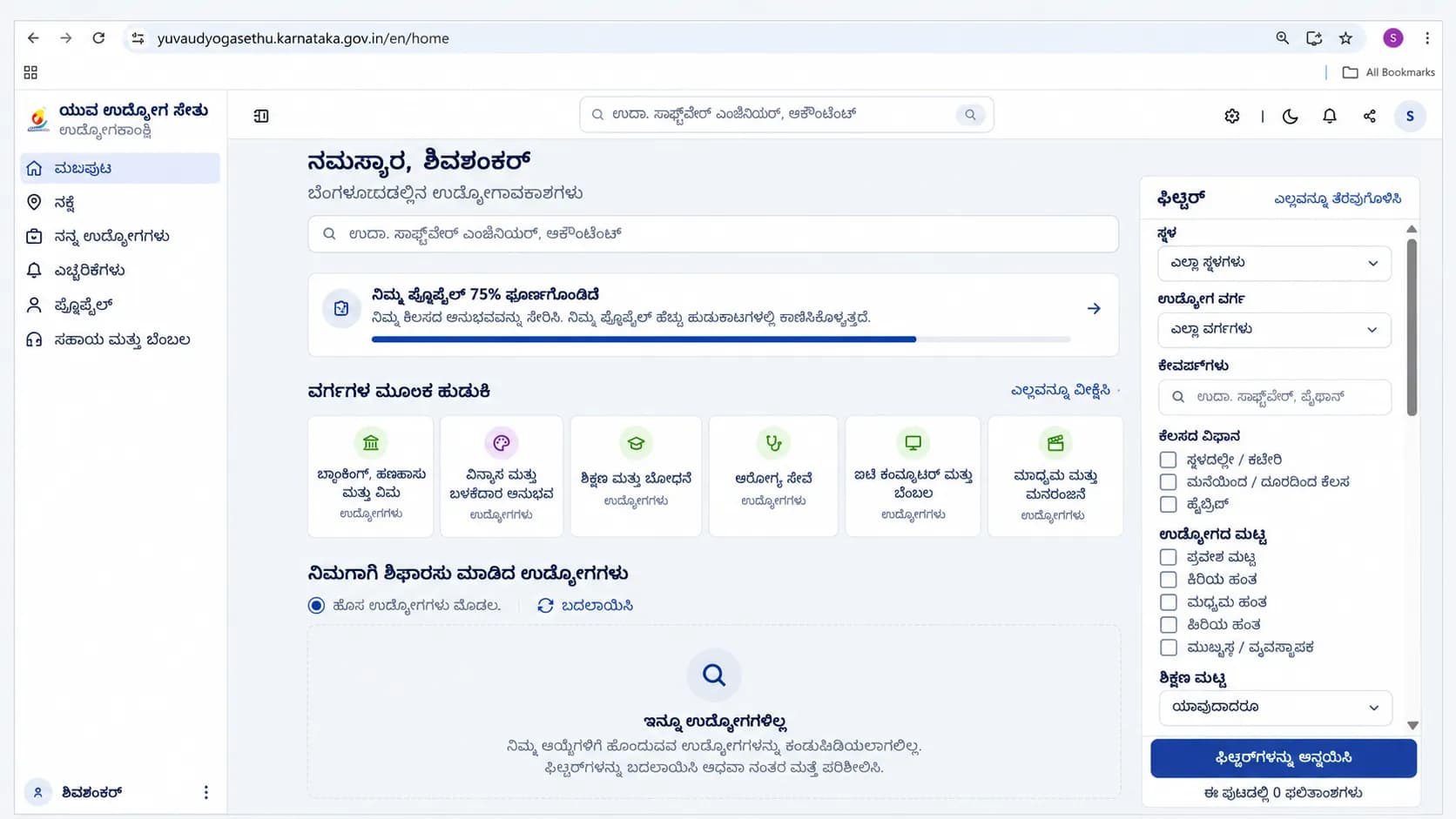Open healthcare category card
This screenshot has height=819, width=1456.
point(773,476)
